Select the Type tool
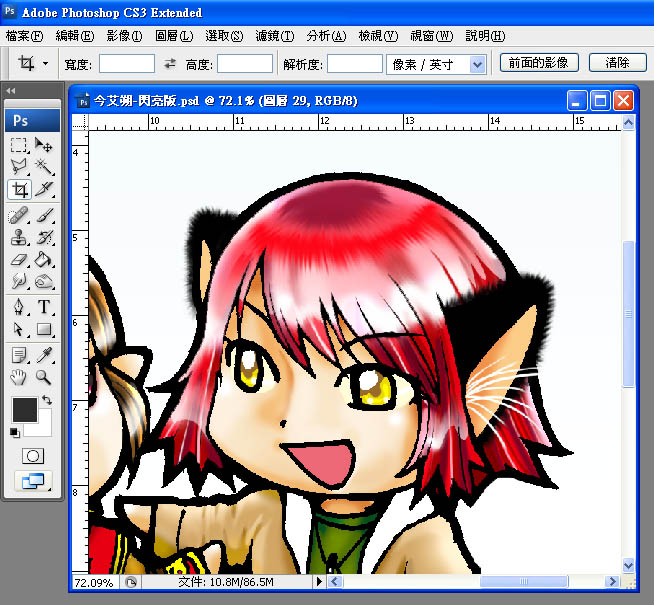The height and width of the screenshot is (605, 654). (44, 307)
